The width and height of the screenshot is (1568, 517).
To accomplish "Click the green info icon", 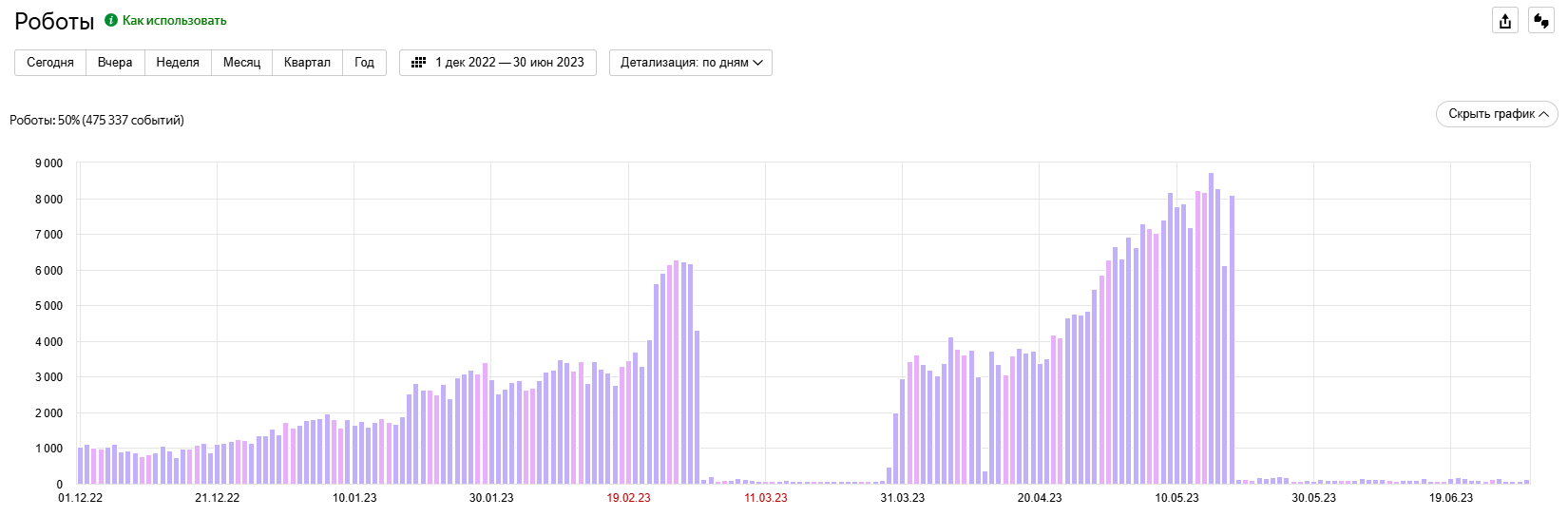I will click(x=111, y=20).
